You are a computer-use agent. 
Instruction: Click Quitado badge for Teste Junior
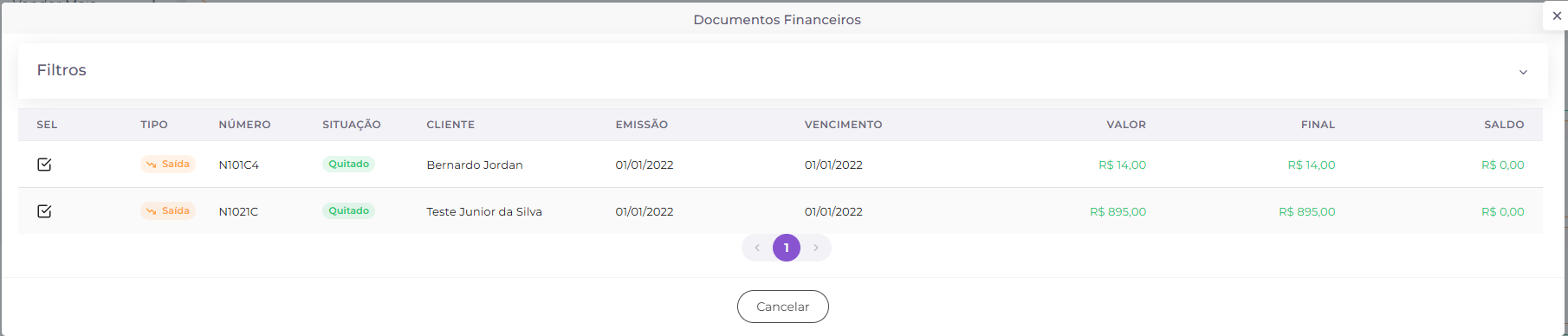point(348,211)
